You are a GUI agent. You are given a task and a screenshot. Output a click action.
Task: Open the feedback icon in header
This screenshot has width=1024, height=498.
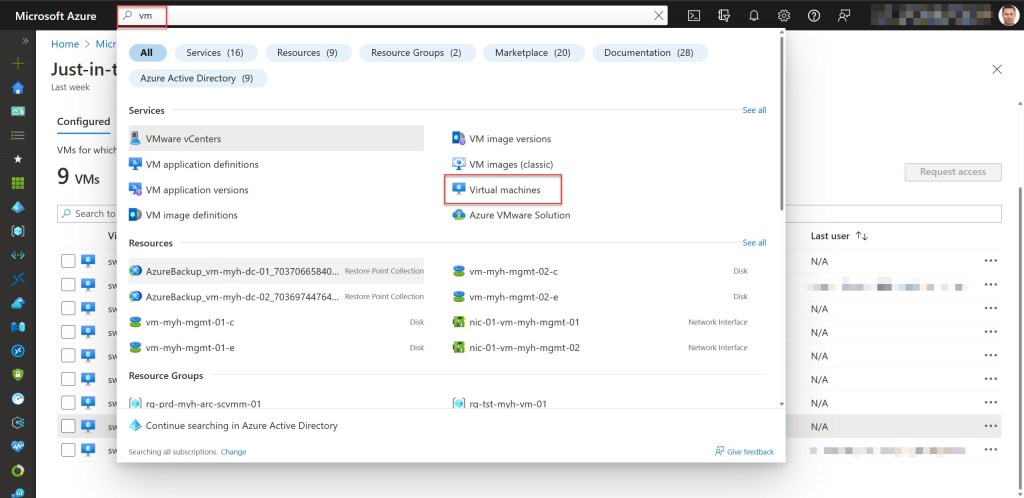pyautogui.click(x=845, y=15)
